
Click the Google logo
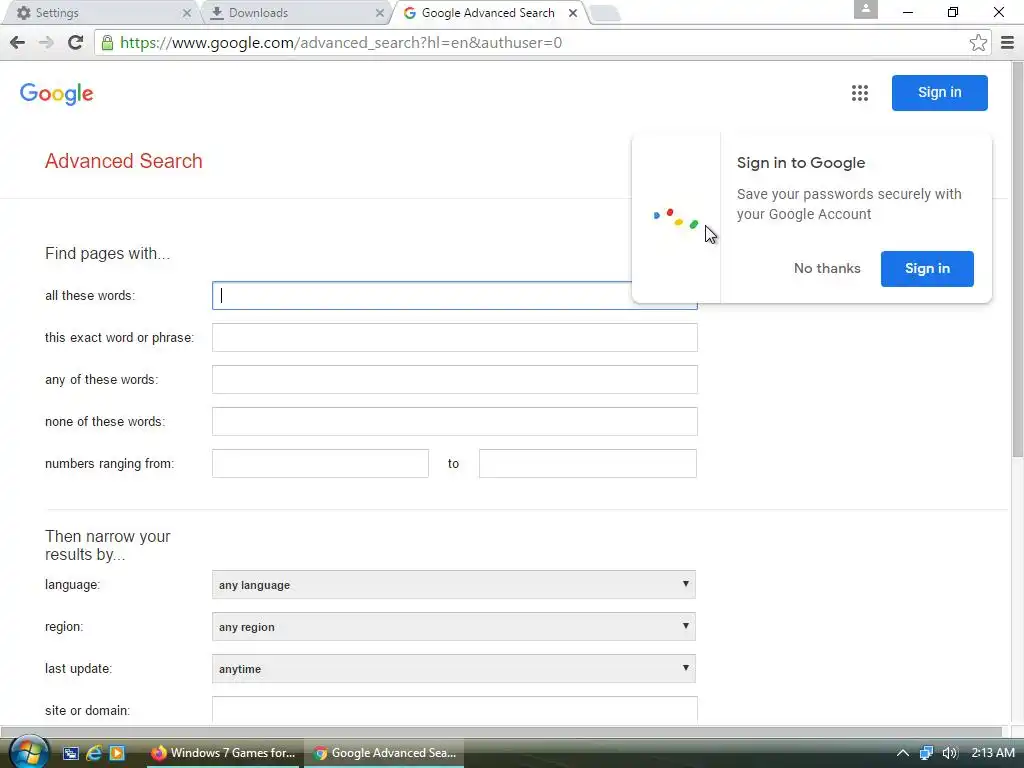pyautogui.click(x=56, y=93)
